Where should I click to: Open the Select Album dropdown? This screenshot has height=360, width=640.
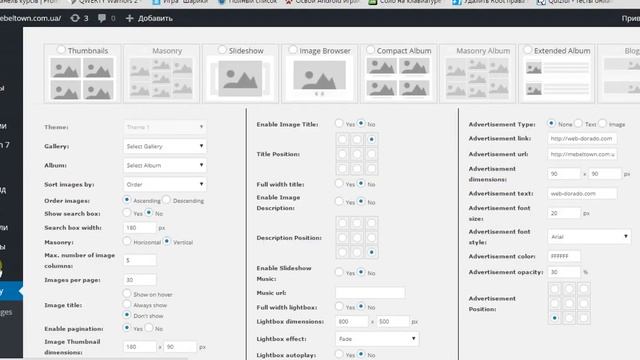coord(165,165)
